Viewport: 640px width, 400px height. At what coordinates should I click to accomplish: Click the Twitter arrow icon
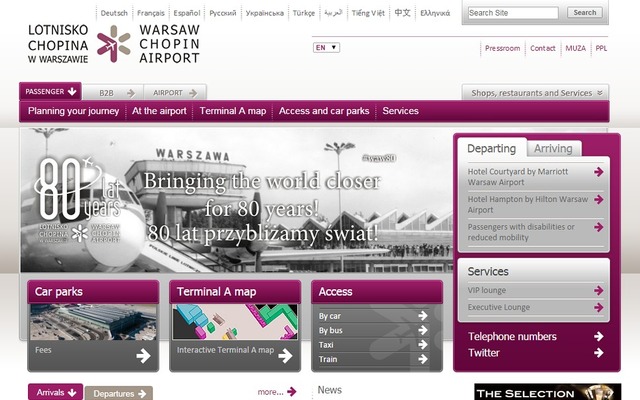pyautogui.click(x=598, y=353)
